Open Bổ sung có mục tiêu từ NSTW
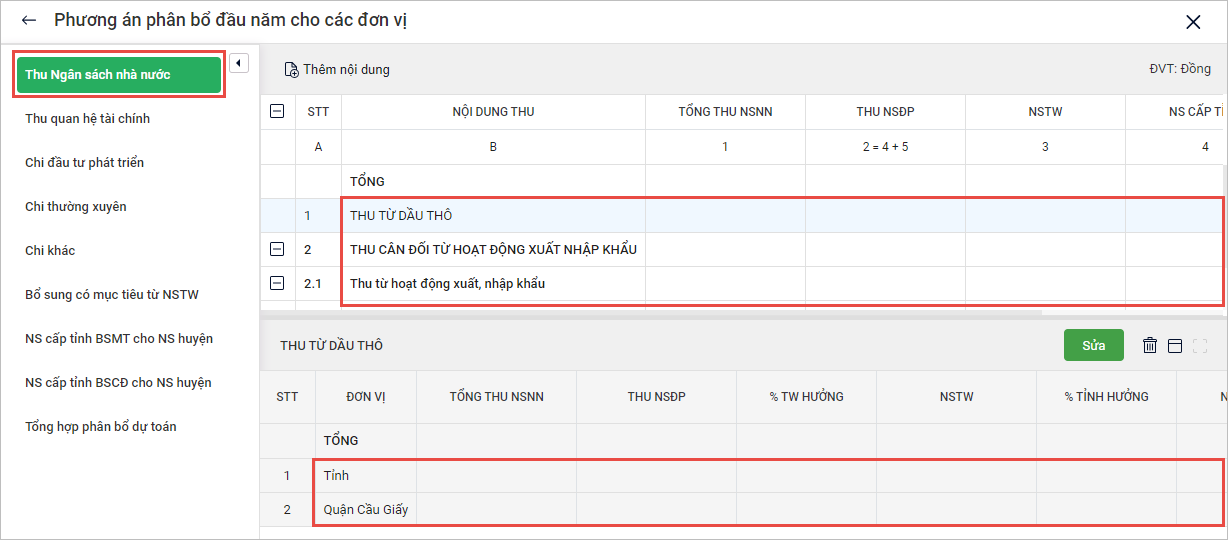Screen dimensions: 1228x540 [x=112, y=295]
